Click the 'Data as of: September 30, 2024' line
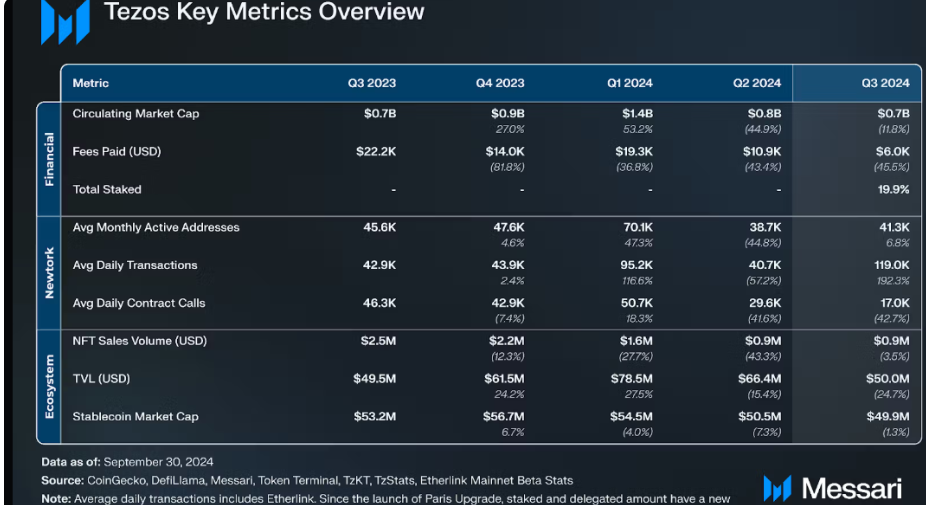 127,462
